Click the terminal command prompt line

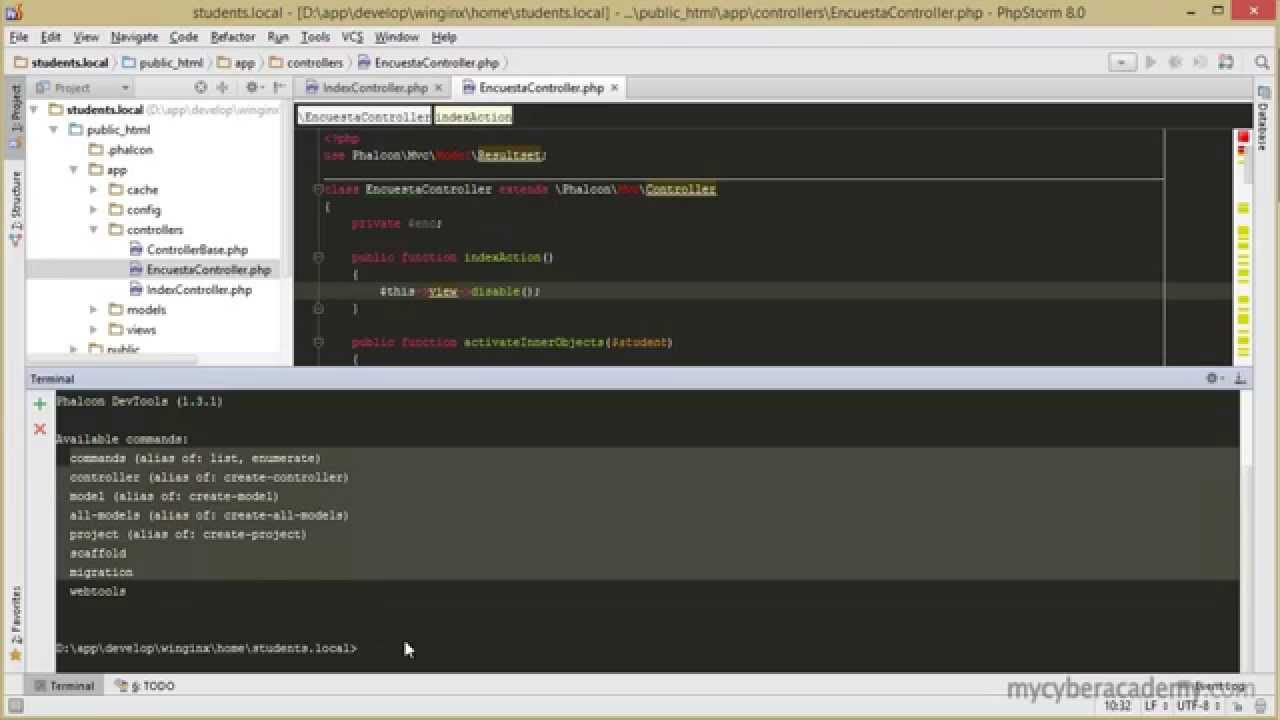pyautogui.click(x=206, y=648)
